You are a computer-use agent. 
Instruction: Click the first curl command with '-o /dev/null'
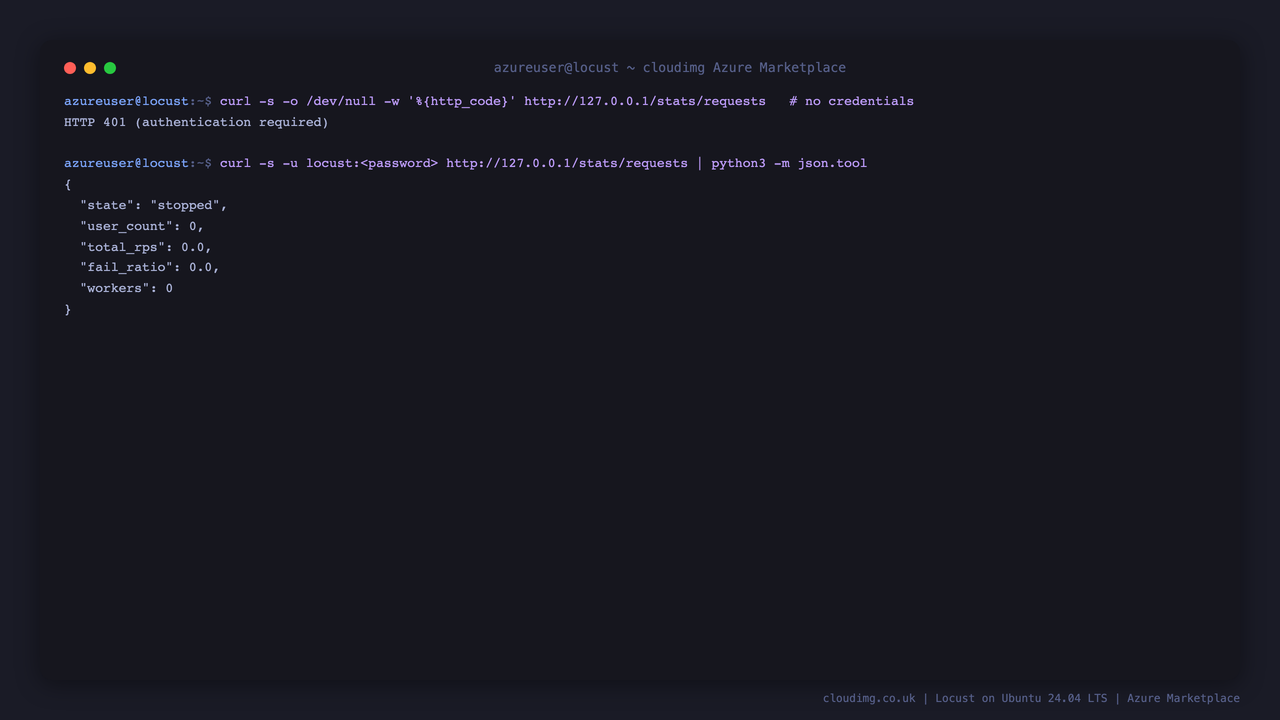(493, 101)
